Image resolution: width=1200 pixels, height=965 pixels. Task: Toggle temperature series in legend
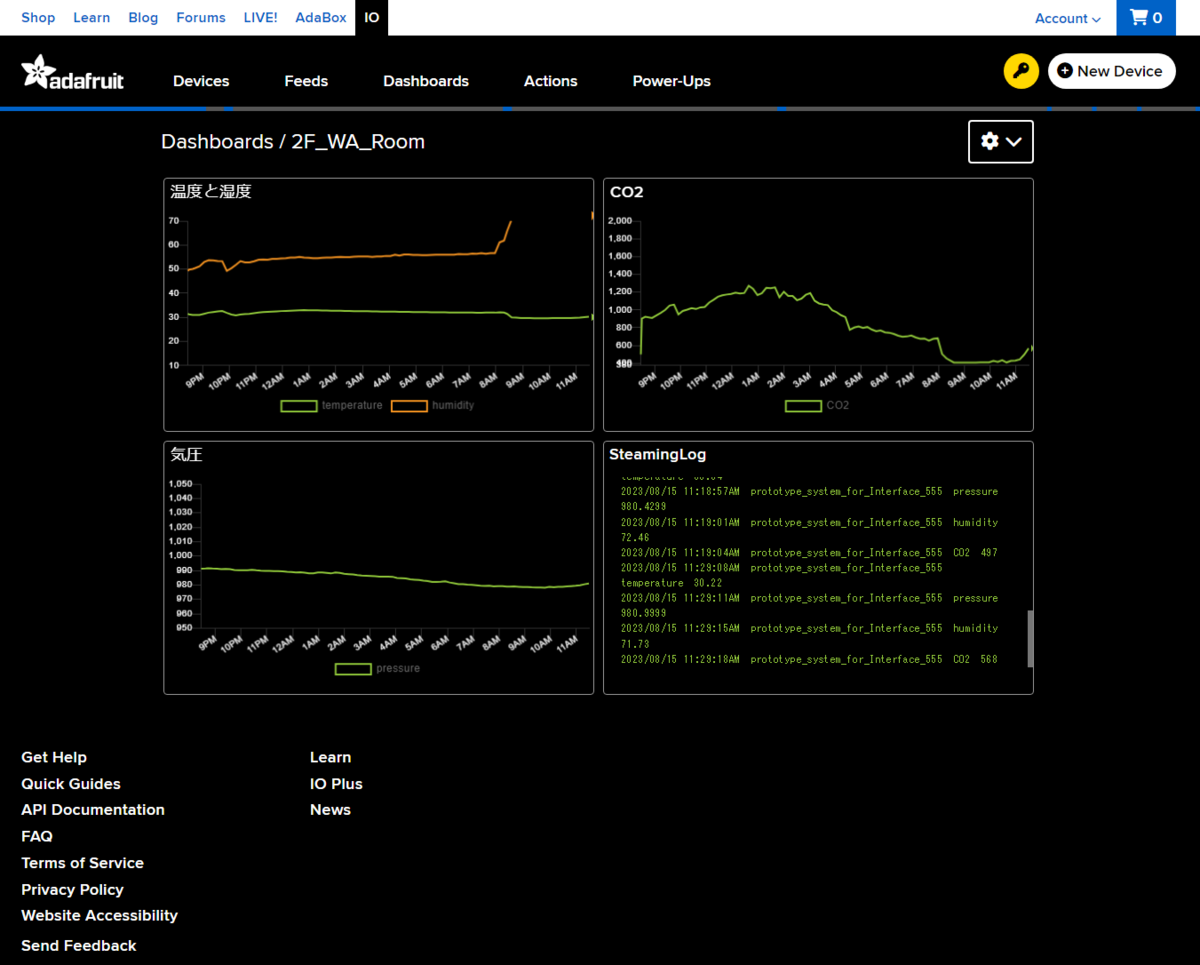[x=332, y=405]
